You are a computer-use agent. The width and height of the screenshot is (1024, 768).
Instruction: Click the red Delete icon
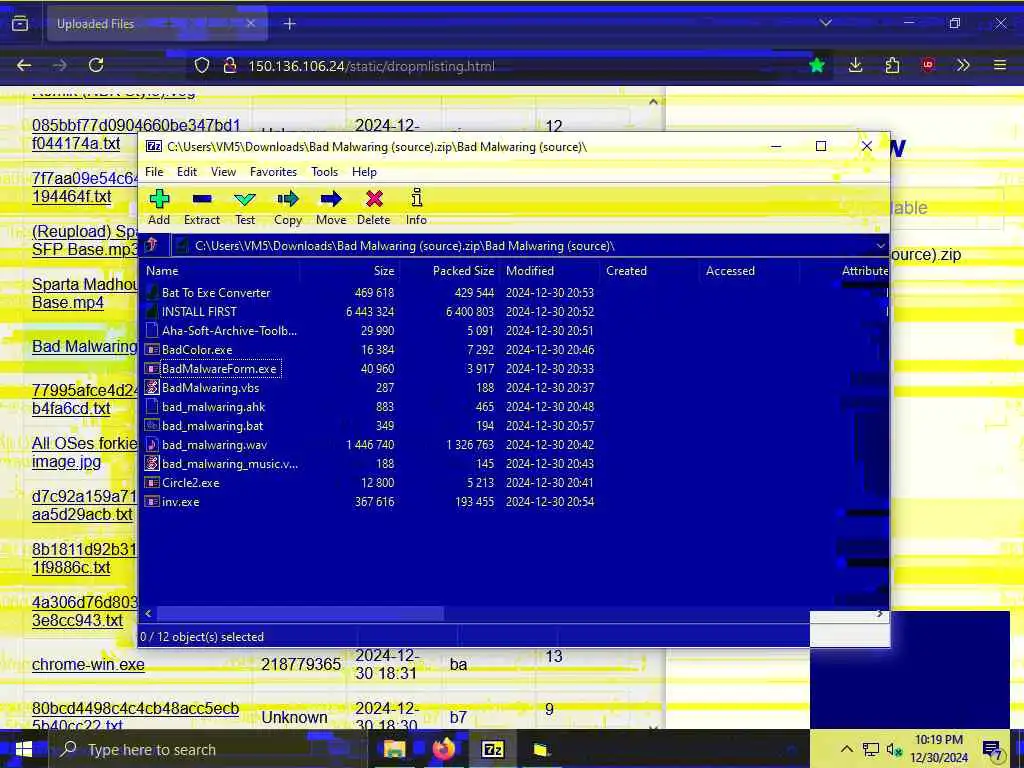[x=374, y=199]
